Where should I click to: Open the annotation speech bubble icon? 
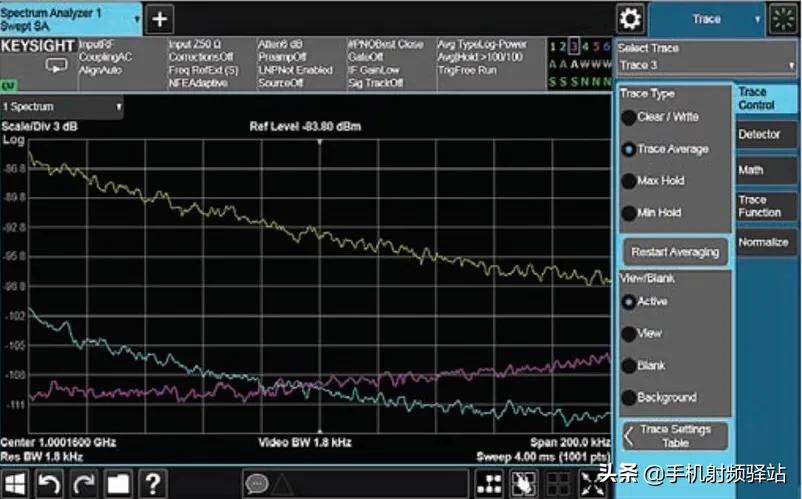click(257, 485)
